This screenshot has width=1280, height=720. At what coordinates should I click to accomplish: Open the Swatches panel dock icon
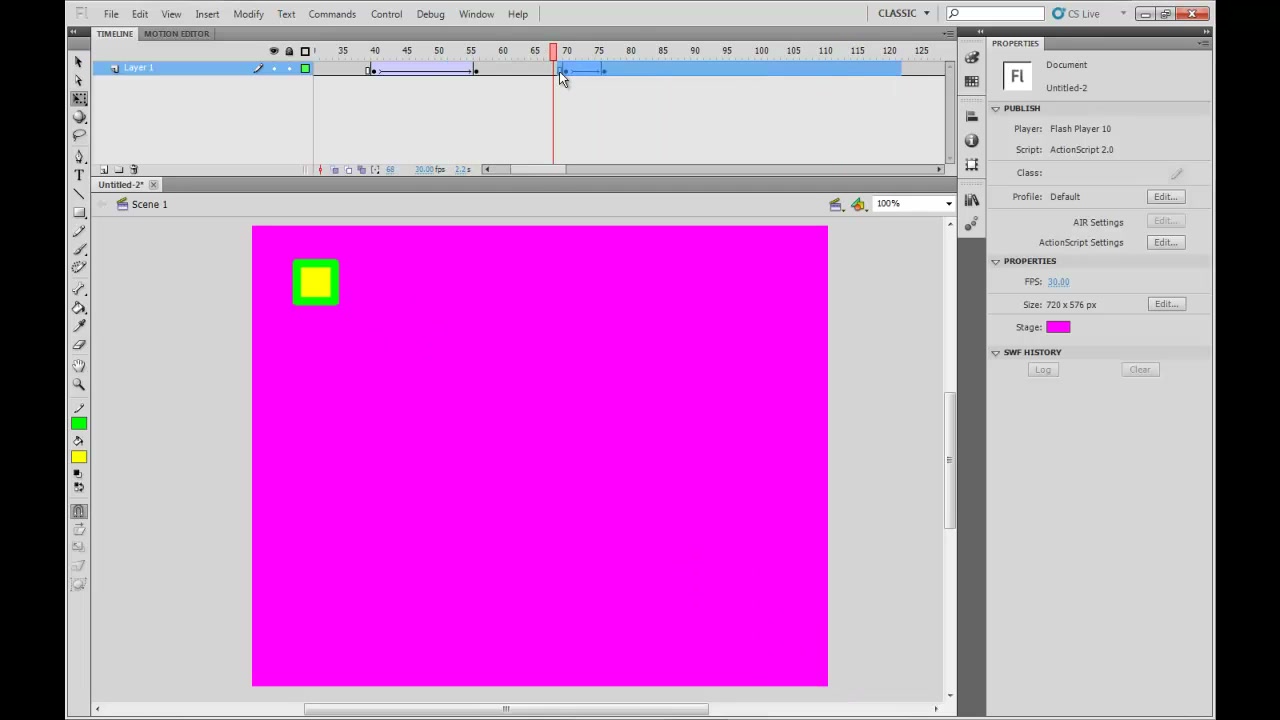click(972, 82)
